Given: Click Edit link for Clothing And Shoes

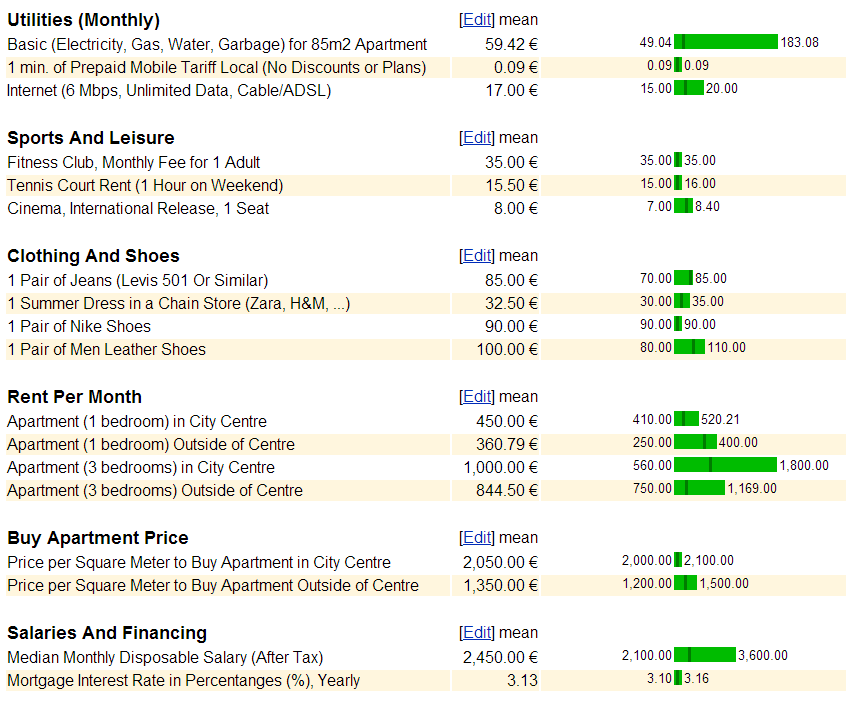Looking at the screenshot, I should (x=477, y=256).
